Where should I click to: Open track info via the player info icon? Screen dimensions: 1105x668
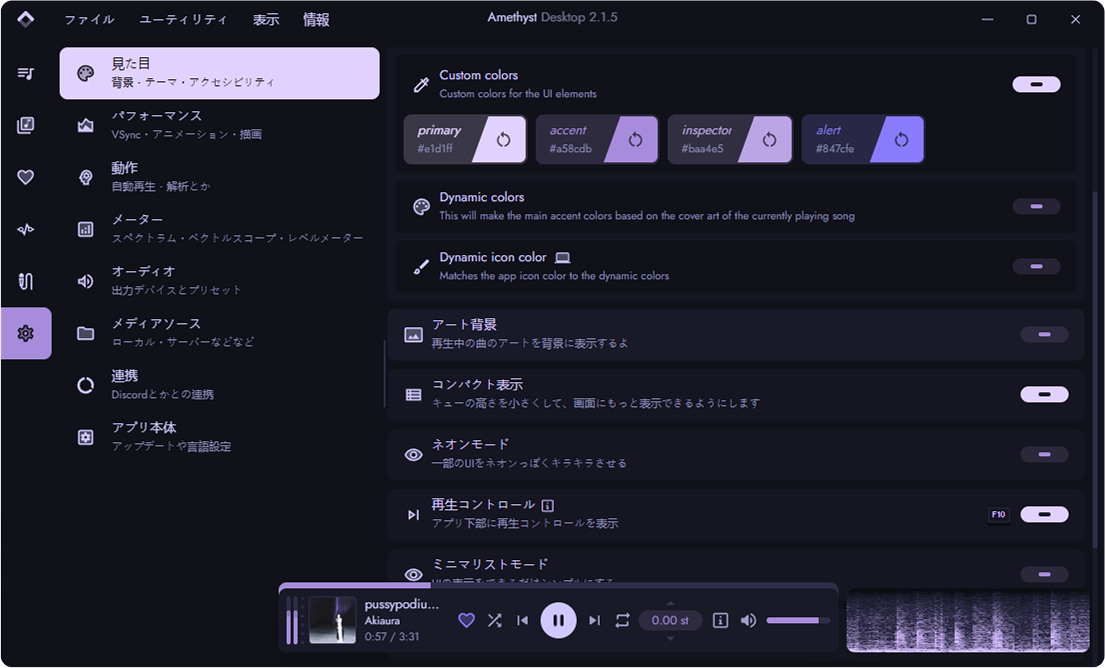tap(720, 620)
